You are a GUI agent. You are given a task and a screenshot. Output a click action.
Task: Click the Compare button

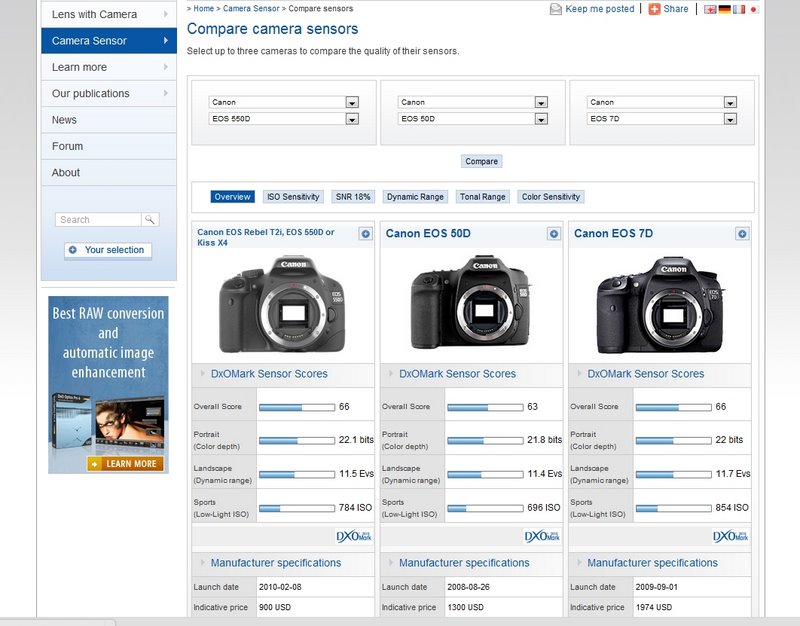tap(481, 161)
